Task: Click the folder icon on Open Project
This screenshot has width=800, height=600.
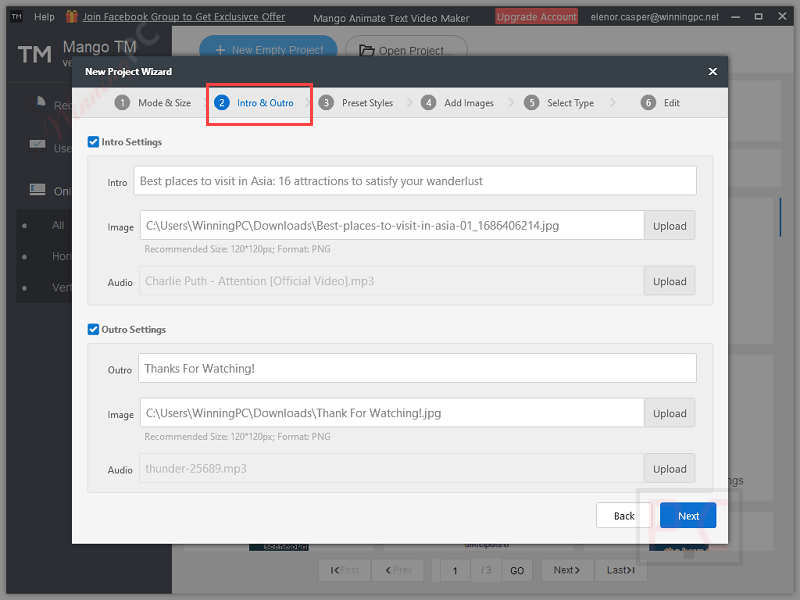Action: (366, 50)
